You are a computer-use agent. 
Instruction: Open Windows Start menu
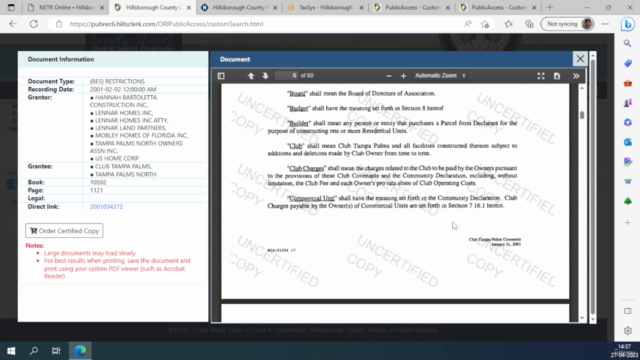(11, 351)
